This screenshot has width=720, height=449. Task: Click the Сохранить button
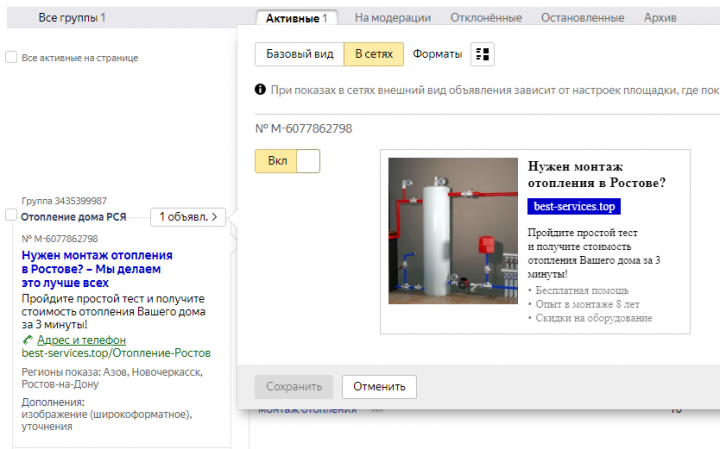294,387
